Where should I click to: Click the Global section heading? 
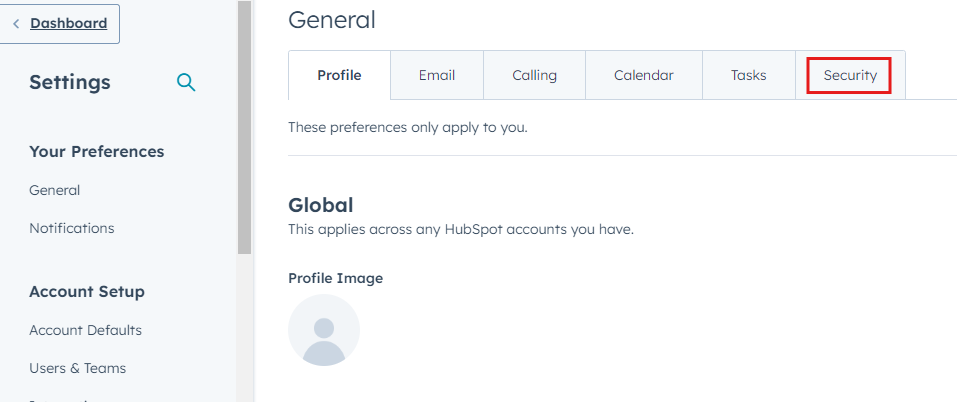321,205
